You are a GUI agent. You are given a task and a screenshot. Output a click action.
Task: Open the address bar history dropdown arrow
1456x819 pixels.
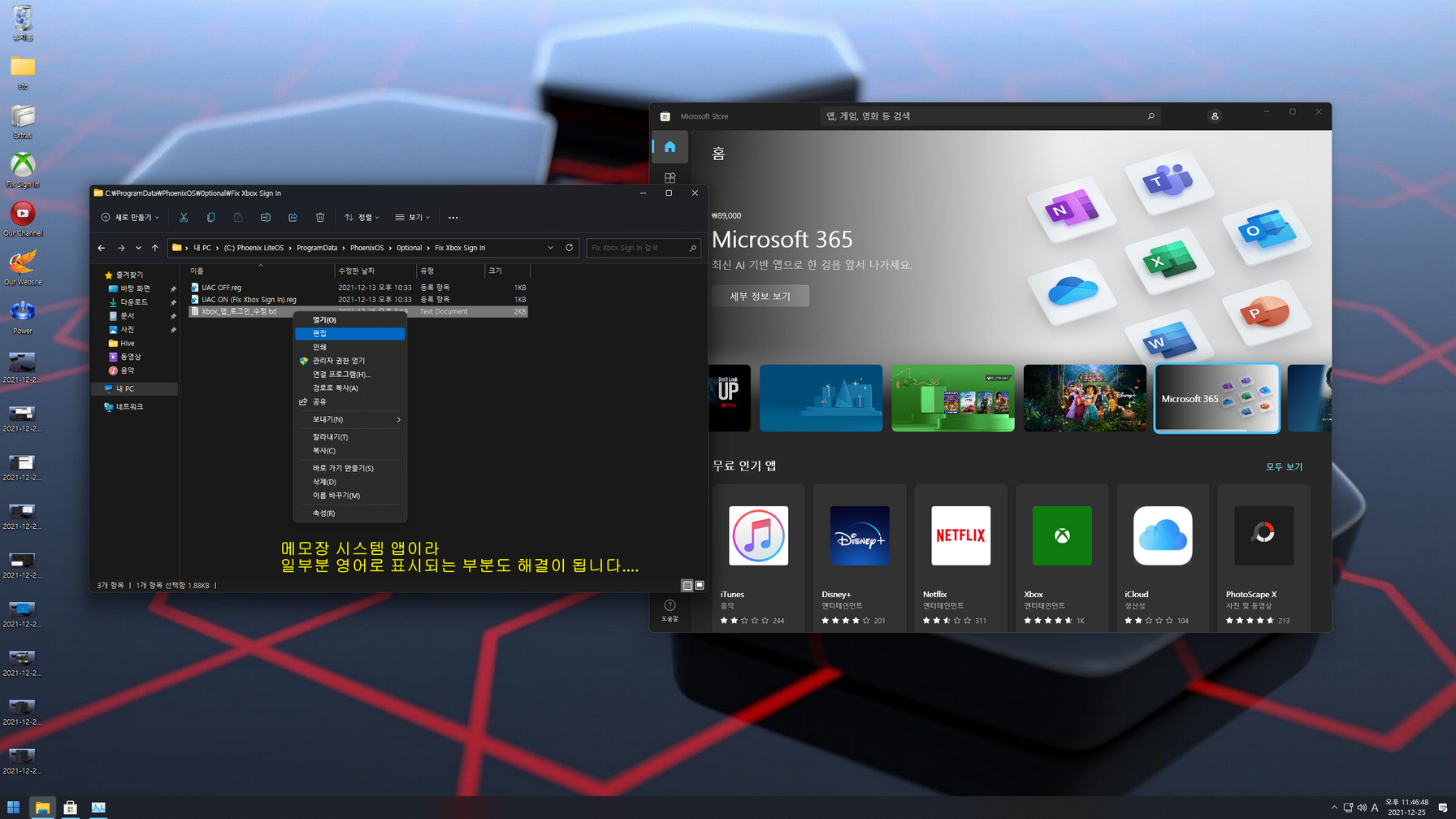[x=551, y=248]
